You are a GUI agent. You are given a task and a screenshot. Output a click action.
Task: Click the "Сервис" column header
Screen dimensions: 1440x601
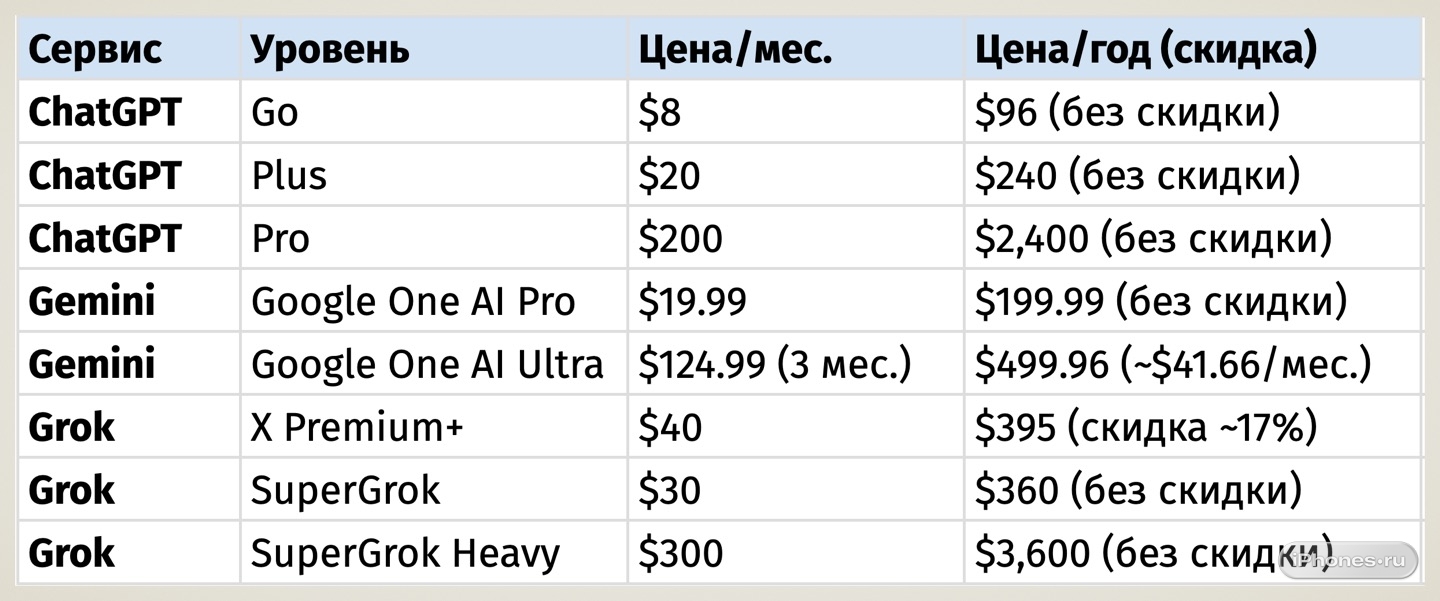95,49
